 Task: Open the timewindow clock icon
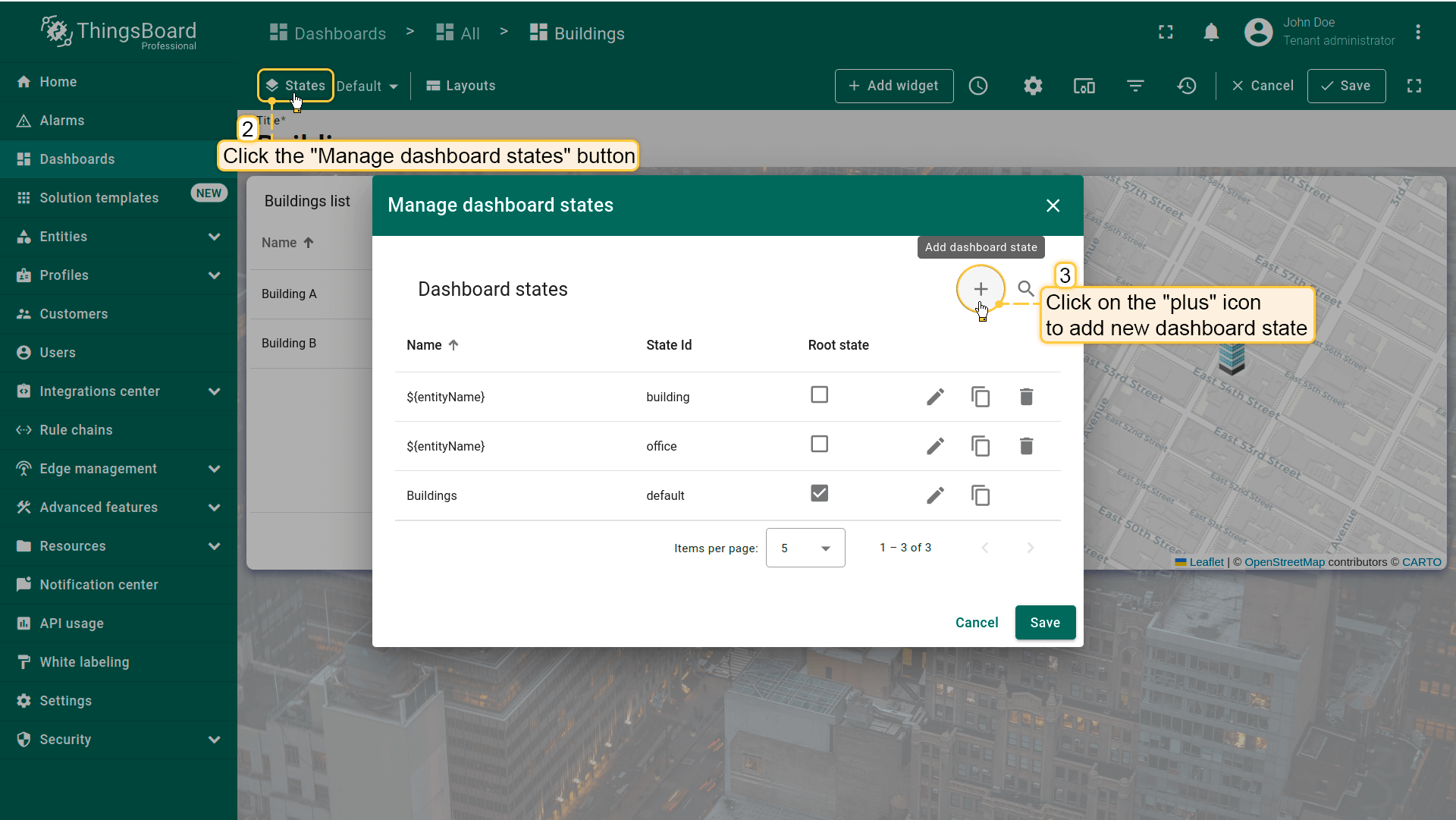pyautogui.click(x=978, y=86)
